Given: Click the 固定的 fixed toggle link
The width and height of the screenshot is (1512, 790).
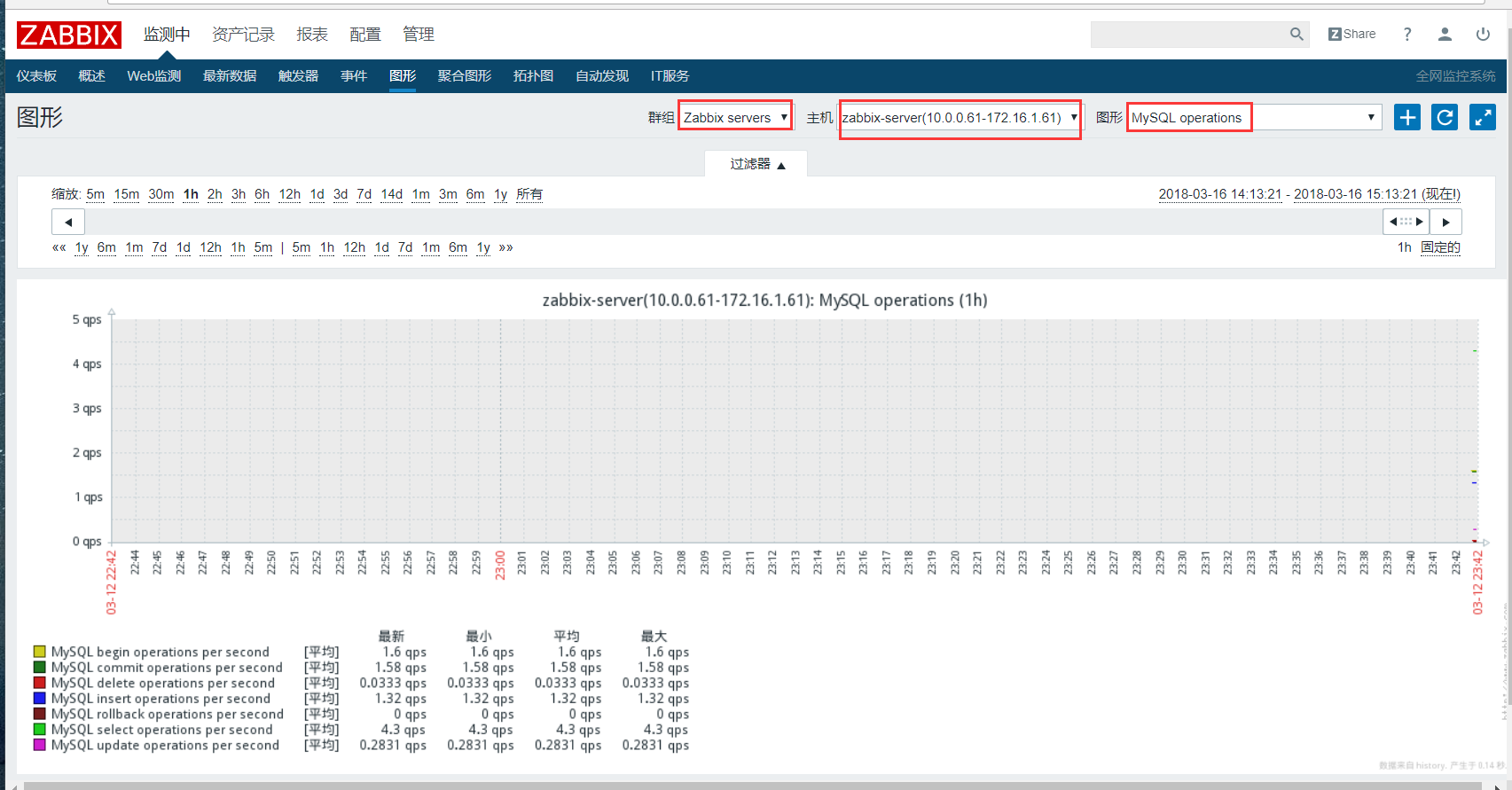Looking at the screenshot, I should pyautogui.click(x=1441, y=247).
